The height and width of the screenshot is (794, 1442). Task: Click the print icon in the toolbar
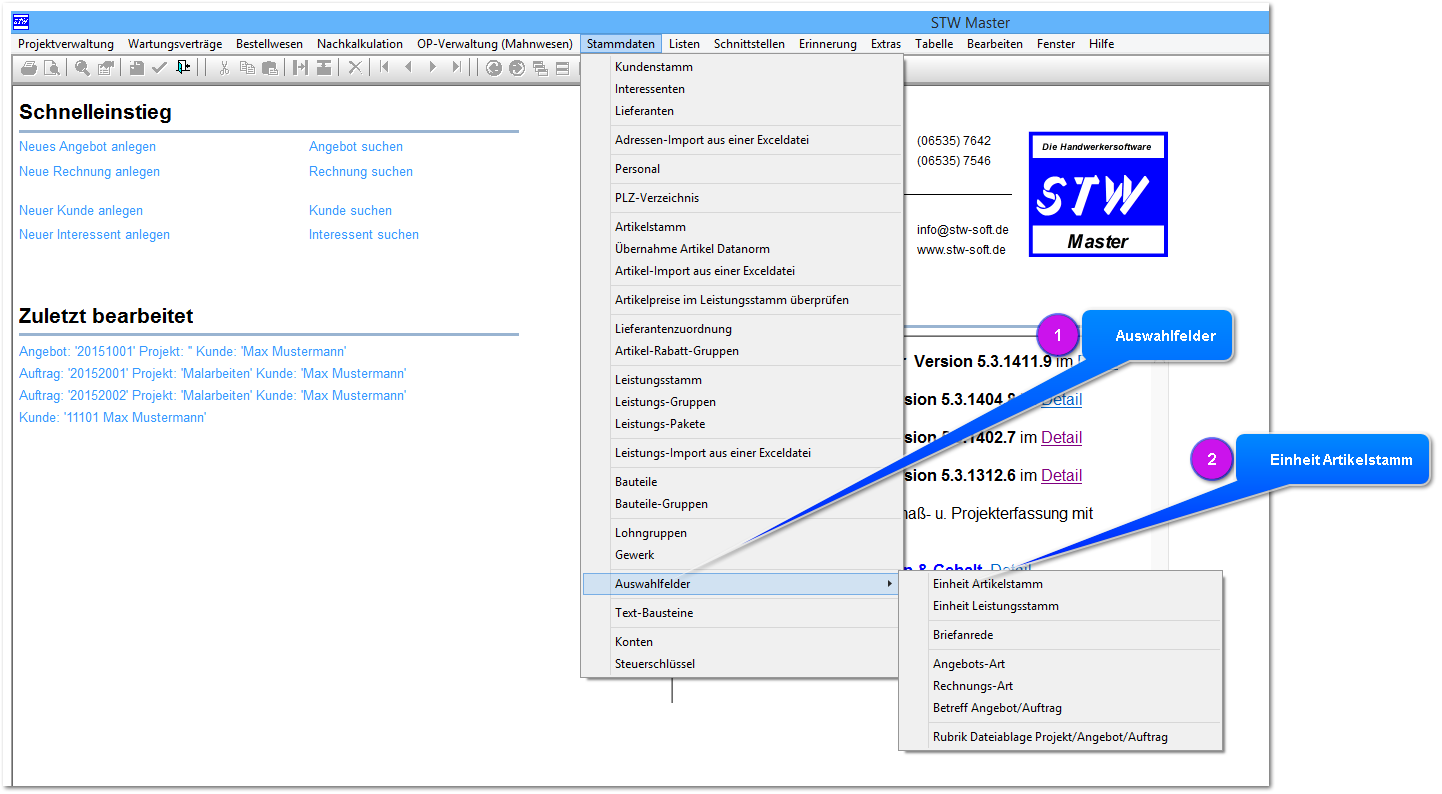pyautogui.click(x=29, y=68)
